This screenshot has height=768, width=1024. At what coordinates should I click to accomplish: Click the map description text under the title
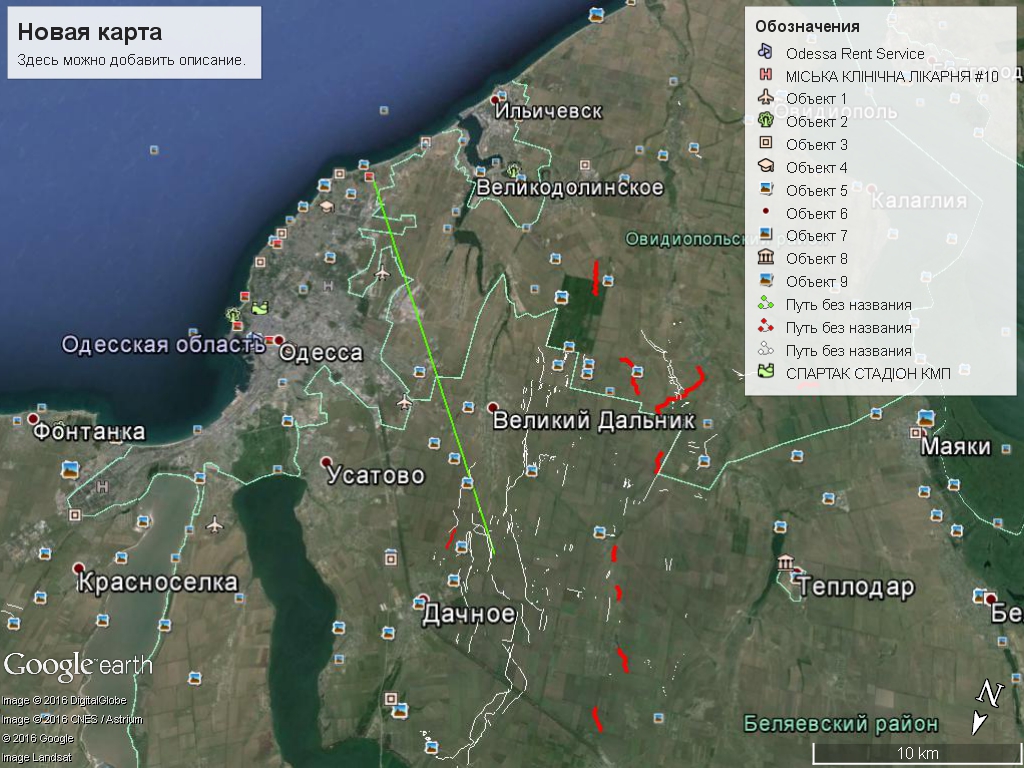pyautogui.click(x=131, y=60)
